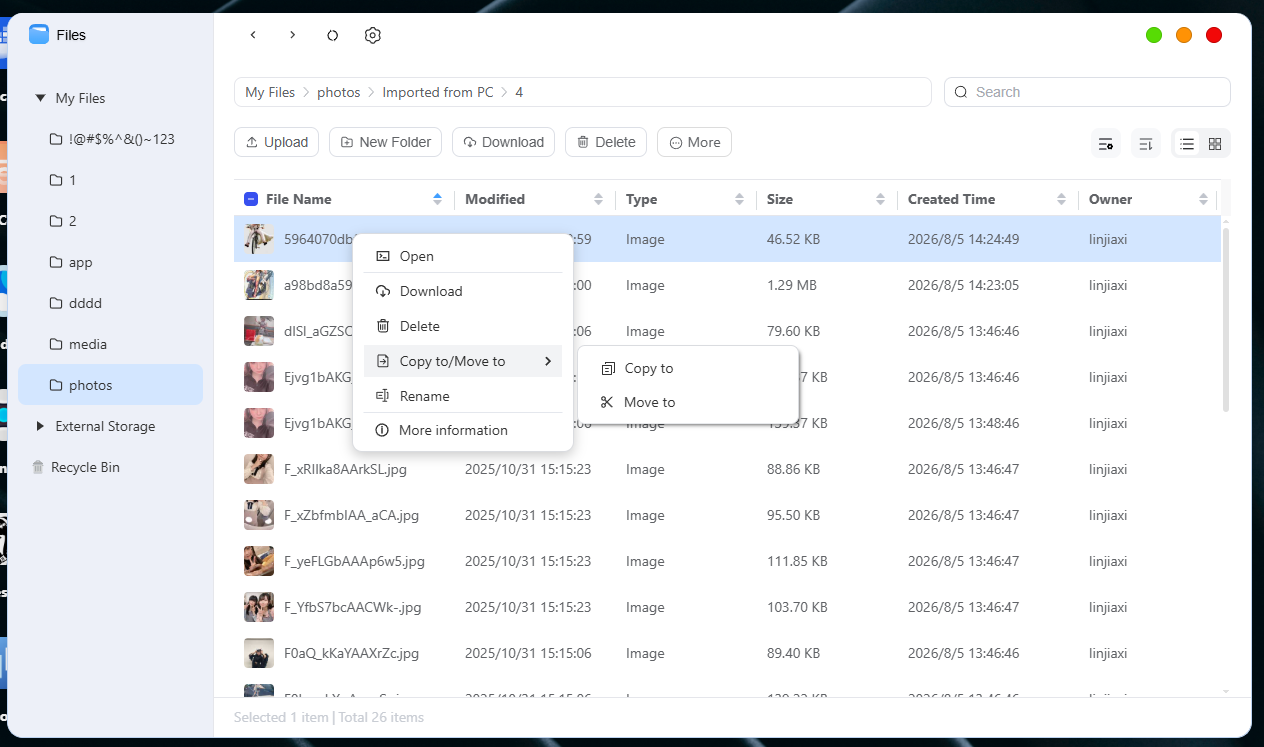
Task: Click the Upload button
Action: 277,142
